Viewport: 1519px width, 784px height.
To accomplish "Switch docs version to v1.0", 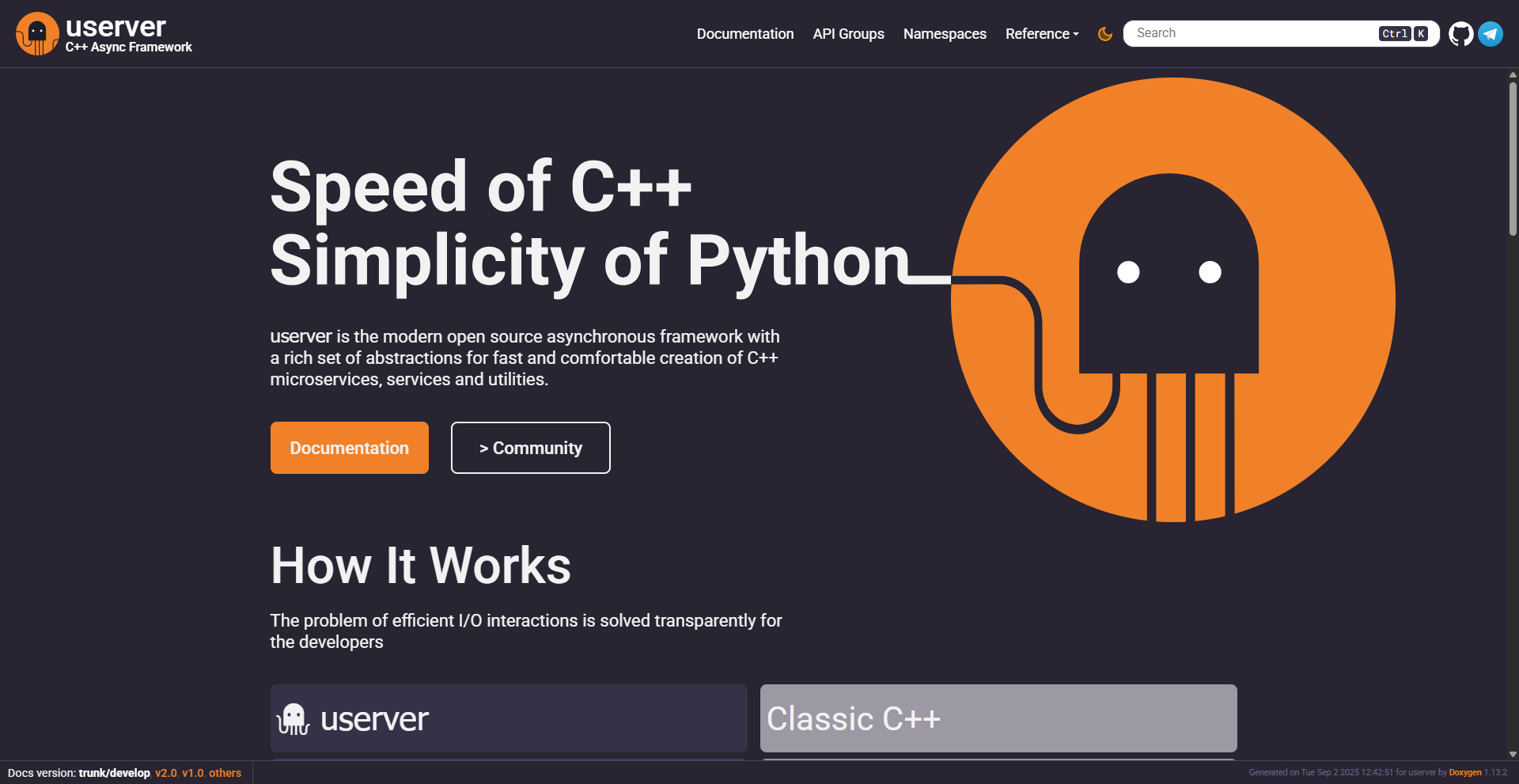I will 193,773.
